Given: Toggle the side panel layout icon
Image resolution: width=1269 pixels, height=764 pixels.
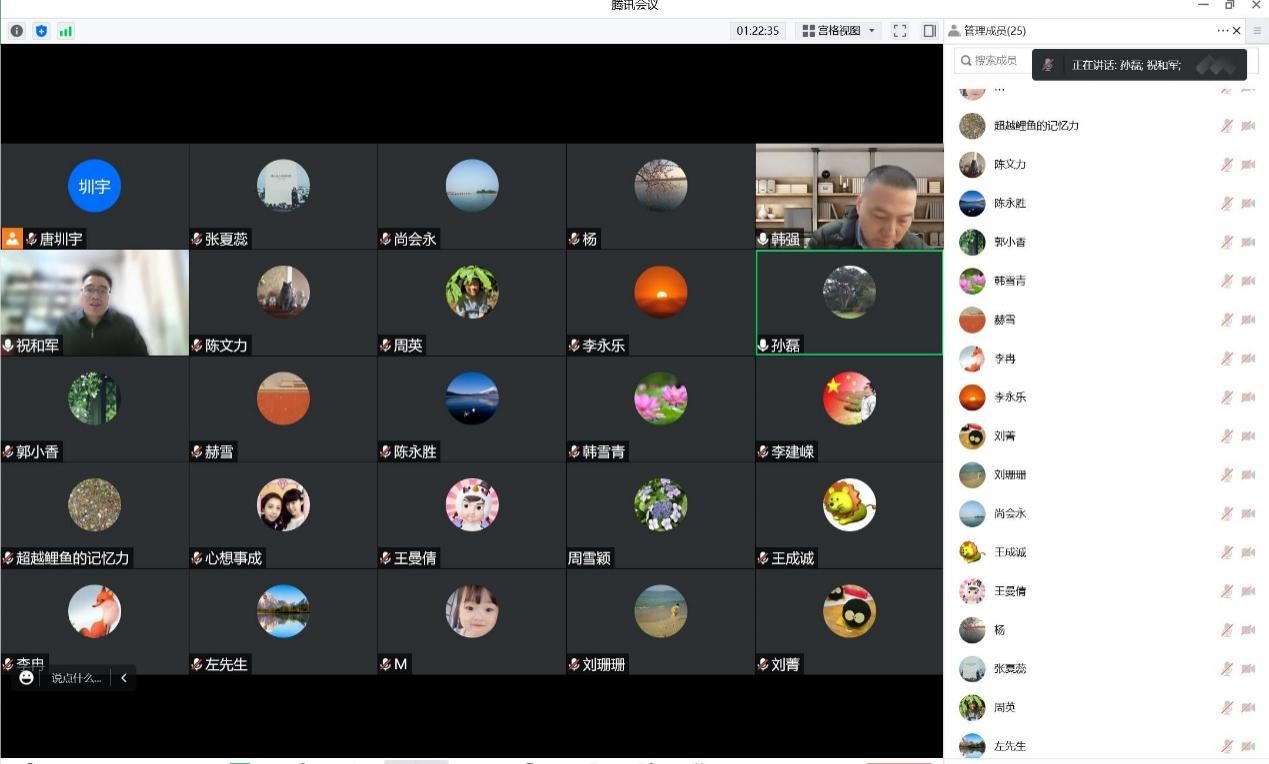Looking at the screenshot, I should pyautogui.click(x=929, y=31).
